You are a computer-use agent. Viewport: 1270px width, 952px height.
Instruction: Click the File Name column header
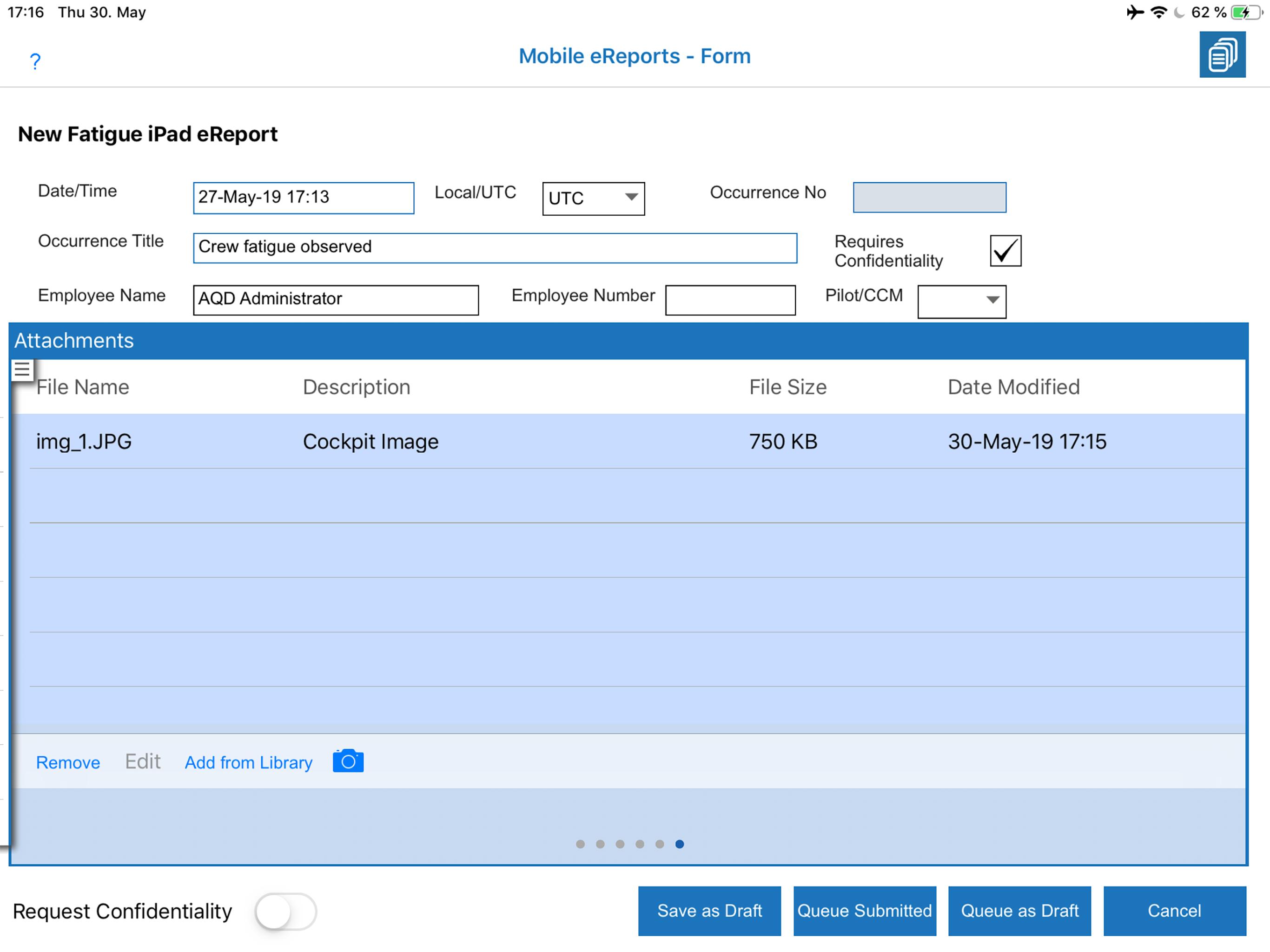83,387
